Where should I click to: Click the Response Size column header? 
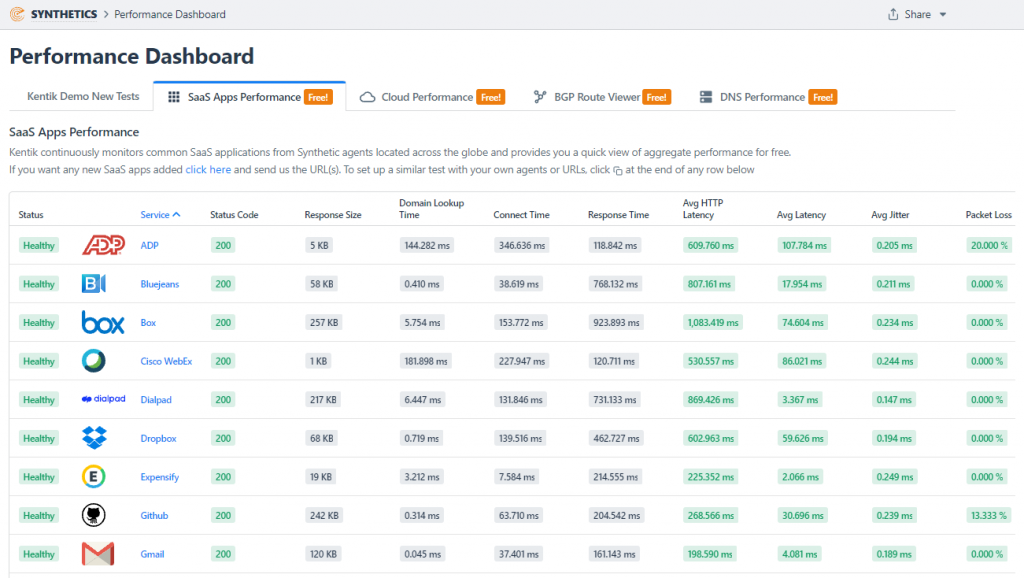[x=333, y=214]
